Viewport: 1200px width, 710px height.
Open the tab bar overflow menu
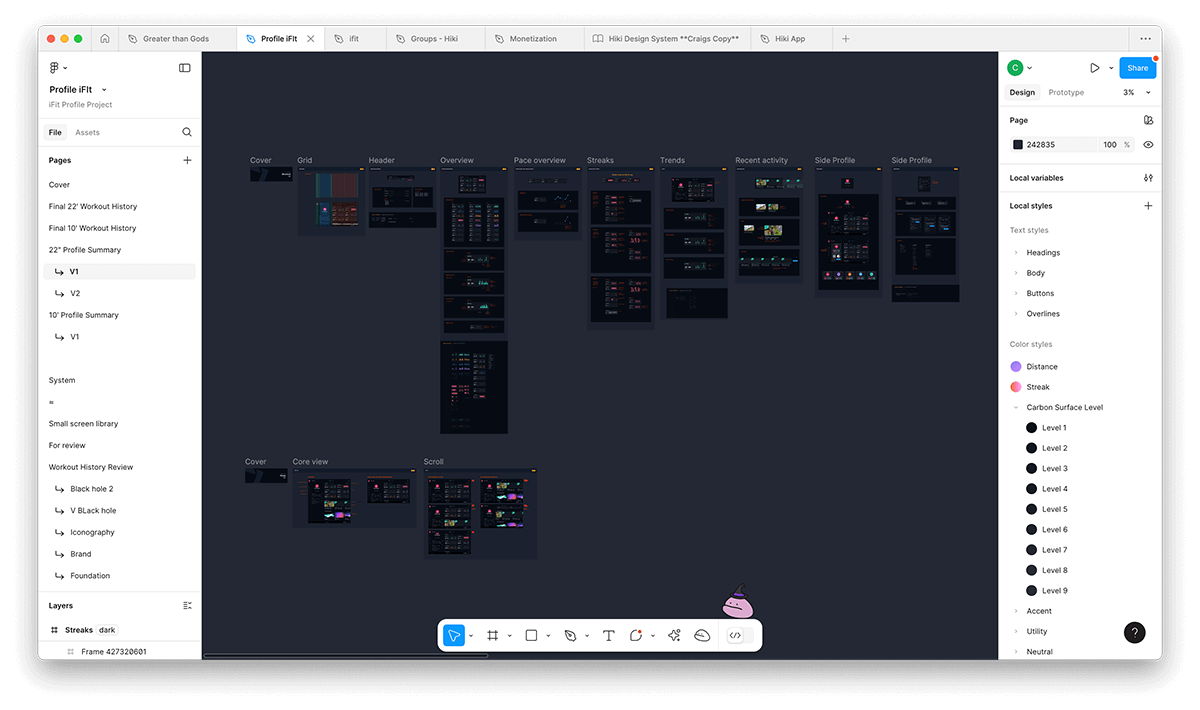tap(1146, 39)
